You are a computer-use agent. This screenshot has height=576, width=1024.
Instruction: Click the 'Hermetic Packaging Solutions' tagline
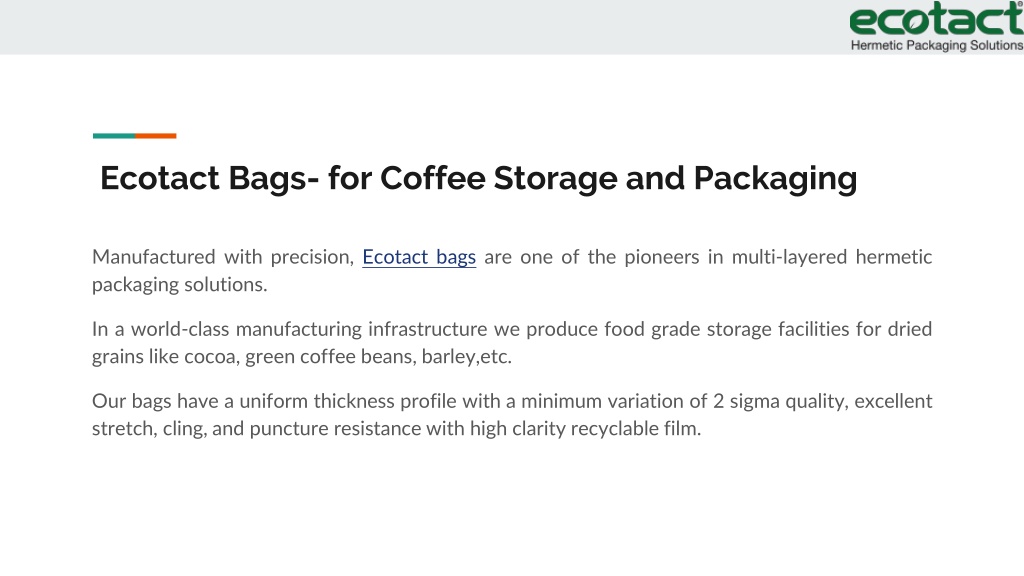(x=936, y=45)
